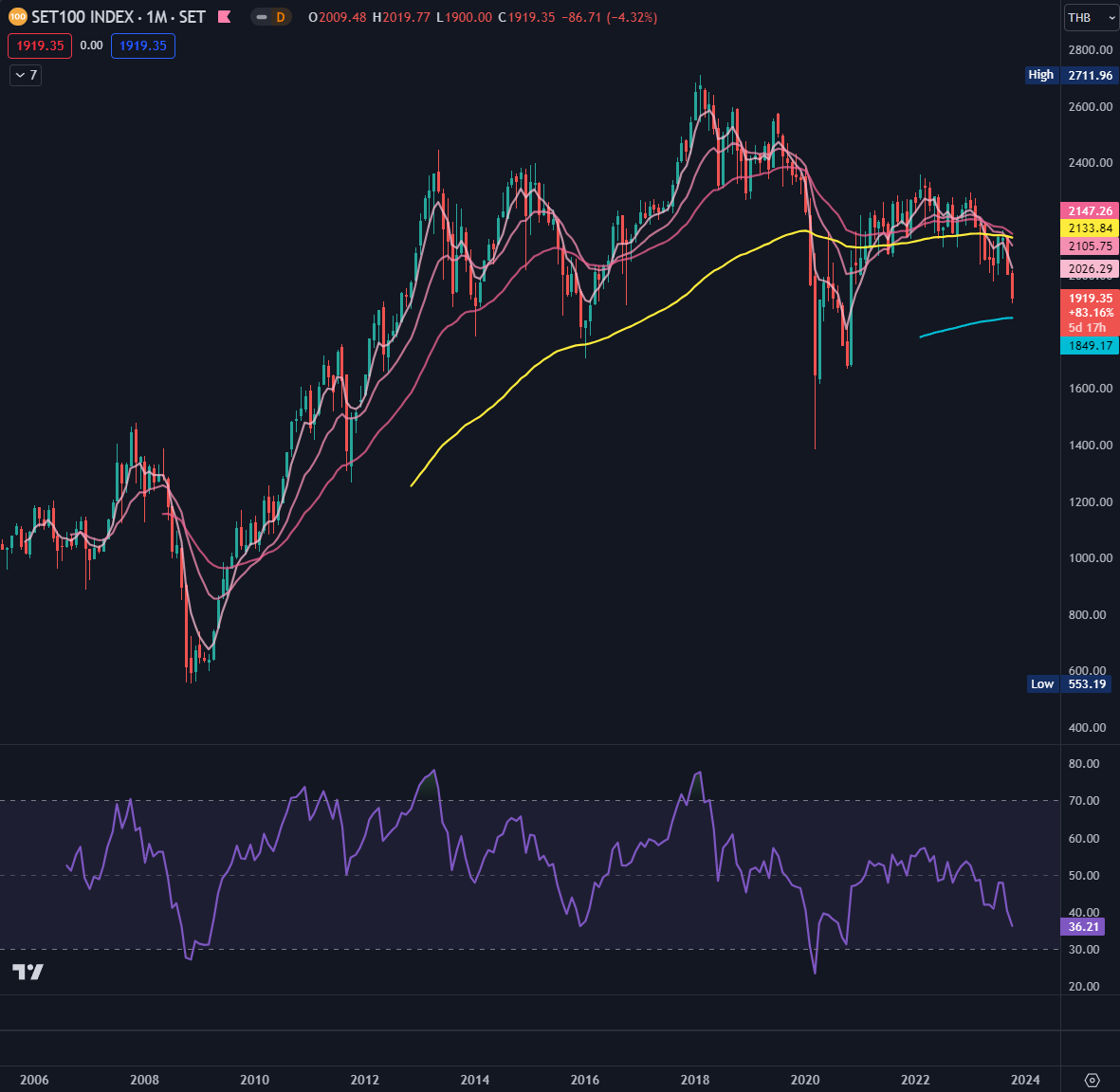Click the 1400.00 price scale label
Image resolution: width=1120 pixels, height=1092 pixels.
1091,445
